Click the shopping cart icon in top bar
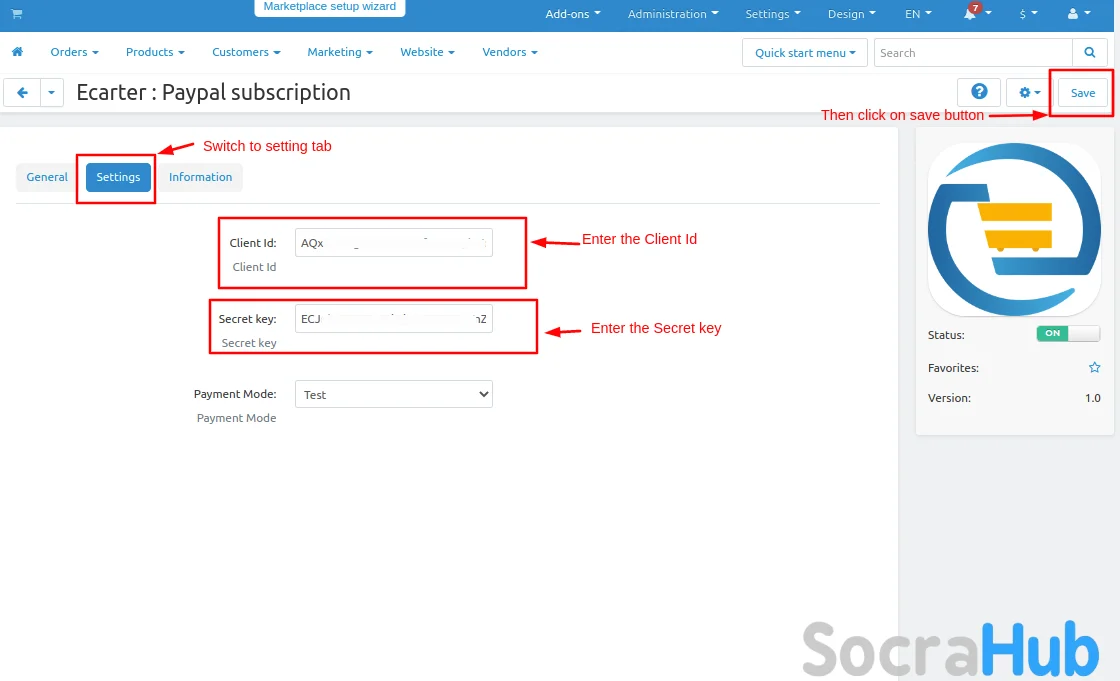This screenshot has width=1120, height=681. click(17, 14)
